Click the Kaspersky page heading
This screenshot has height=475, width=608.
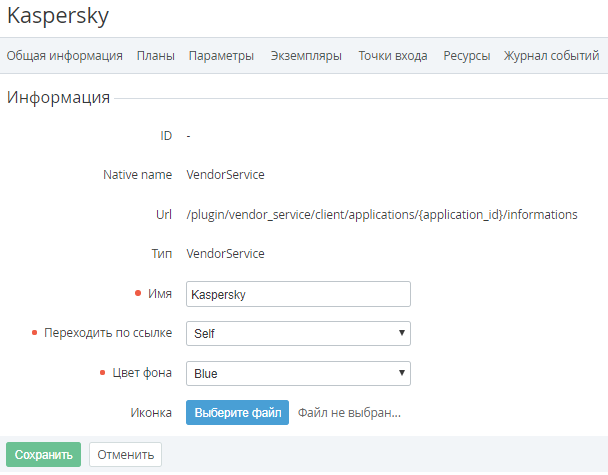tap(58, 16)
